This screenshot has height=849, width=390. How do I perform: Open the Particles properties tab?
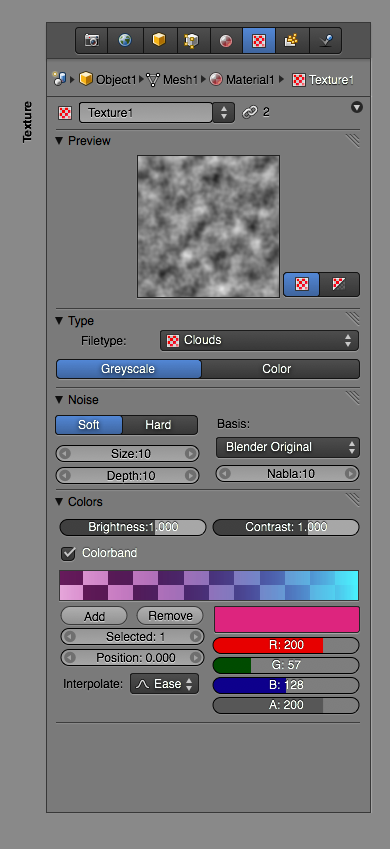[x=292, y=41]
